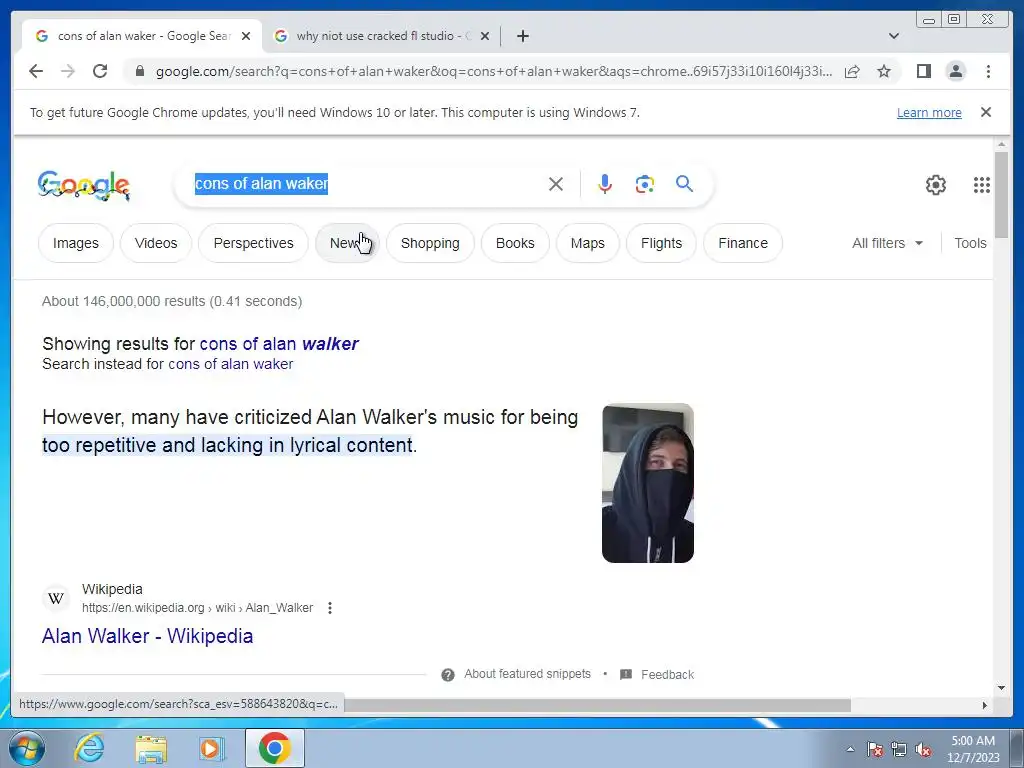Switch to the Finance filter
Image resolution: width=1024 pixels, height=768 pixels.
click(x=743, y=243)
